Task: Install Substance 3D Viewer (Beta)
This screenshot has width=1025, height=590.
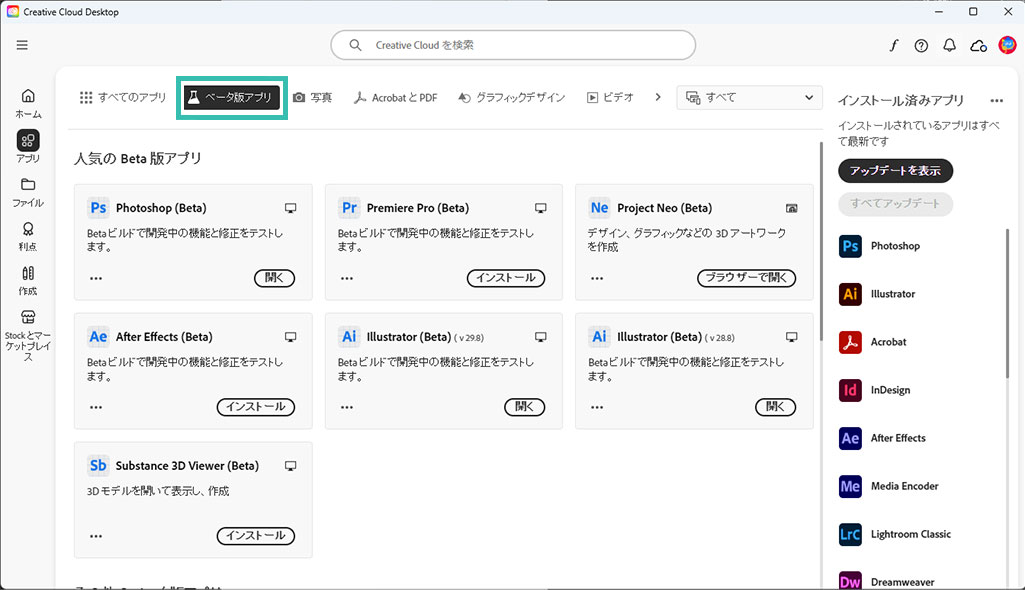Action: 256,535
